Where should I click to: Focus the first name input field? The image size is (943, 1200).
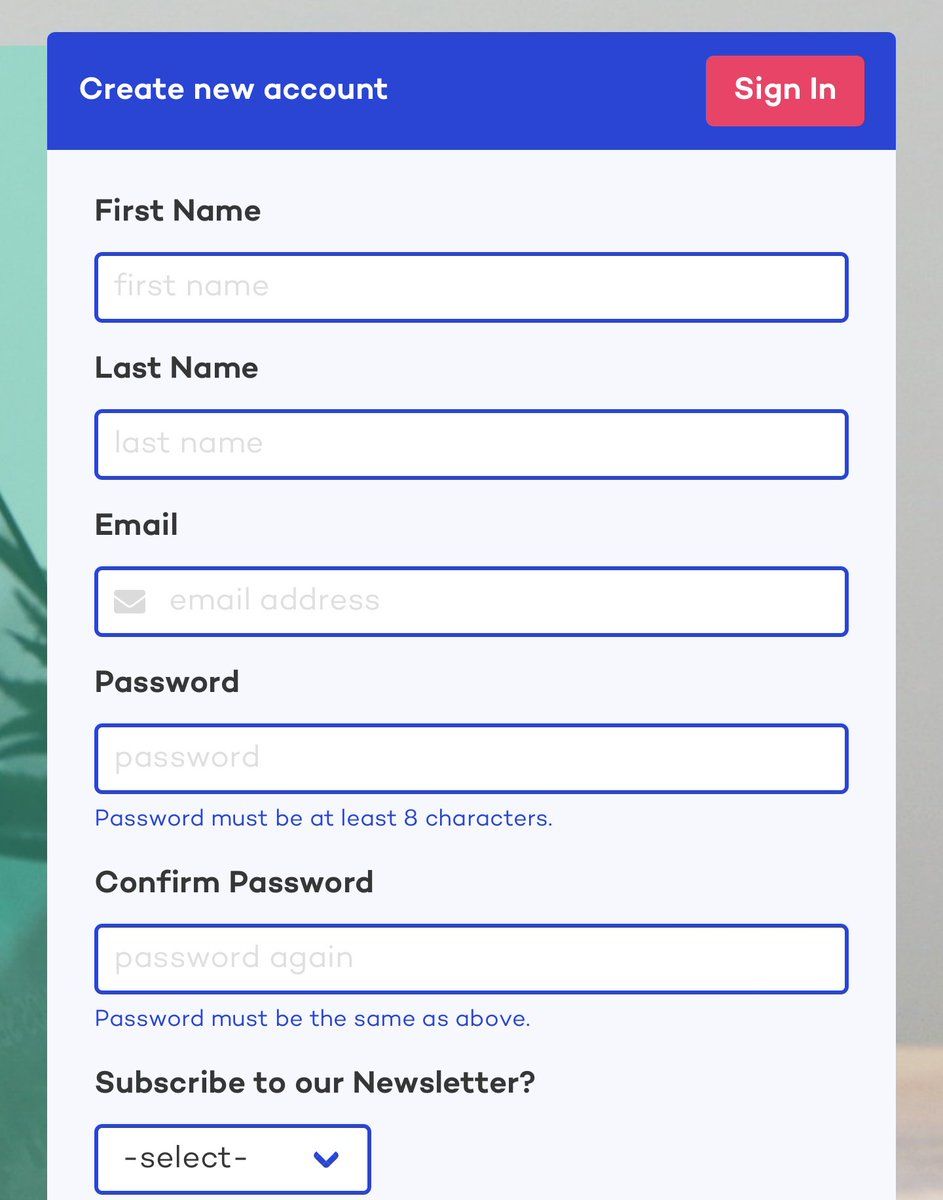pos(471,287)
